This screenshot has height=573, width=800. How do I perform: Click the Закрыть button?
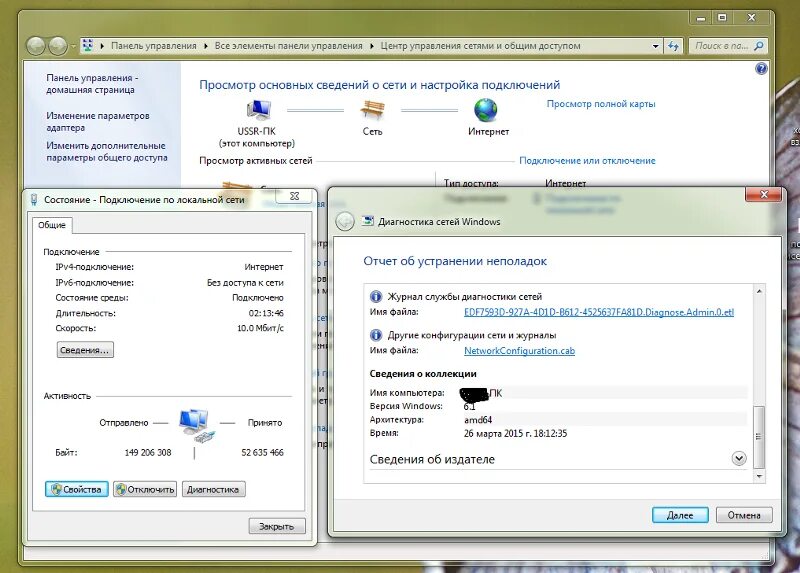(277, 526)
